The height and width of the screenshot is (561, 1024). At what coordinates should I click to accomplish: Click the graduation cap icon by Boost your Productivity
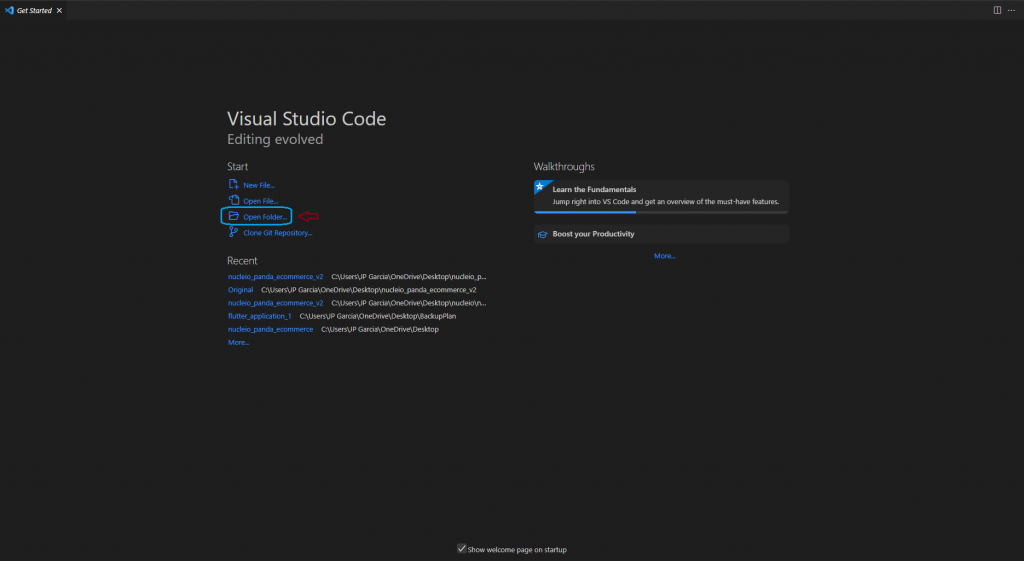click(542, 234)
